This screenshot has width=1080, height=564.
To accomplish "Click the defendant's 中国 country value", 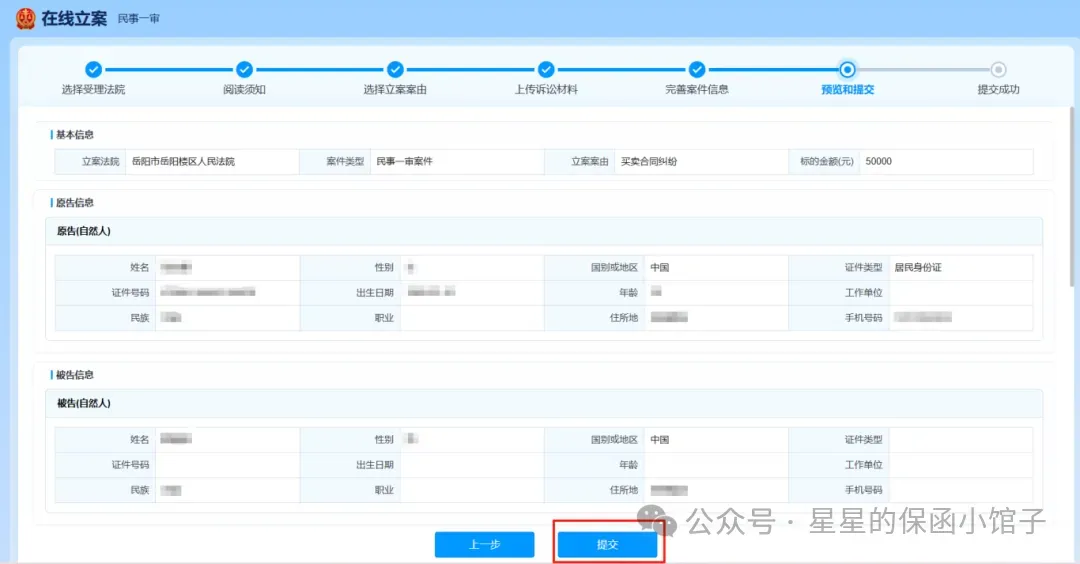I will pos(660,440).
